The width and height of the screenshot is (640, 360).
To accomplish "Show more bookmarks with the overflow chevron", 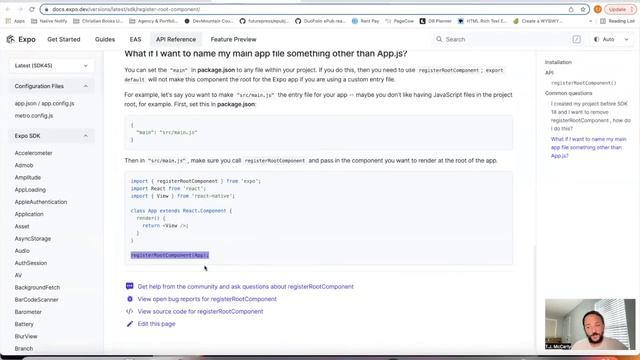I will point(591,21).
